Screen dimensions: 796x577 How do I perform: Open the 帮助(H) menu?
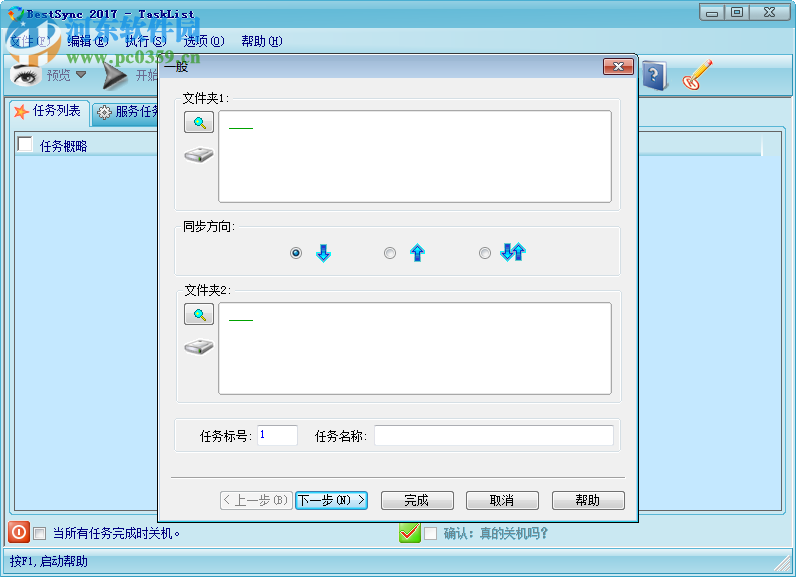[262, 41]
